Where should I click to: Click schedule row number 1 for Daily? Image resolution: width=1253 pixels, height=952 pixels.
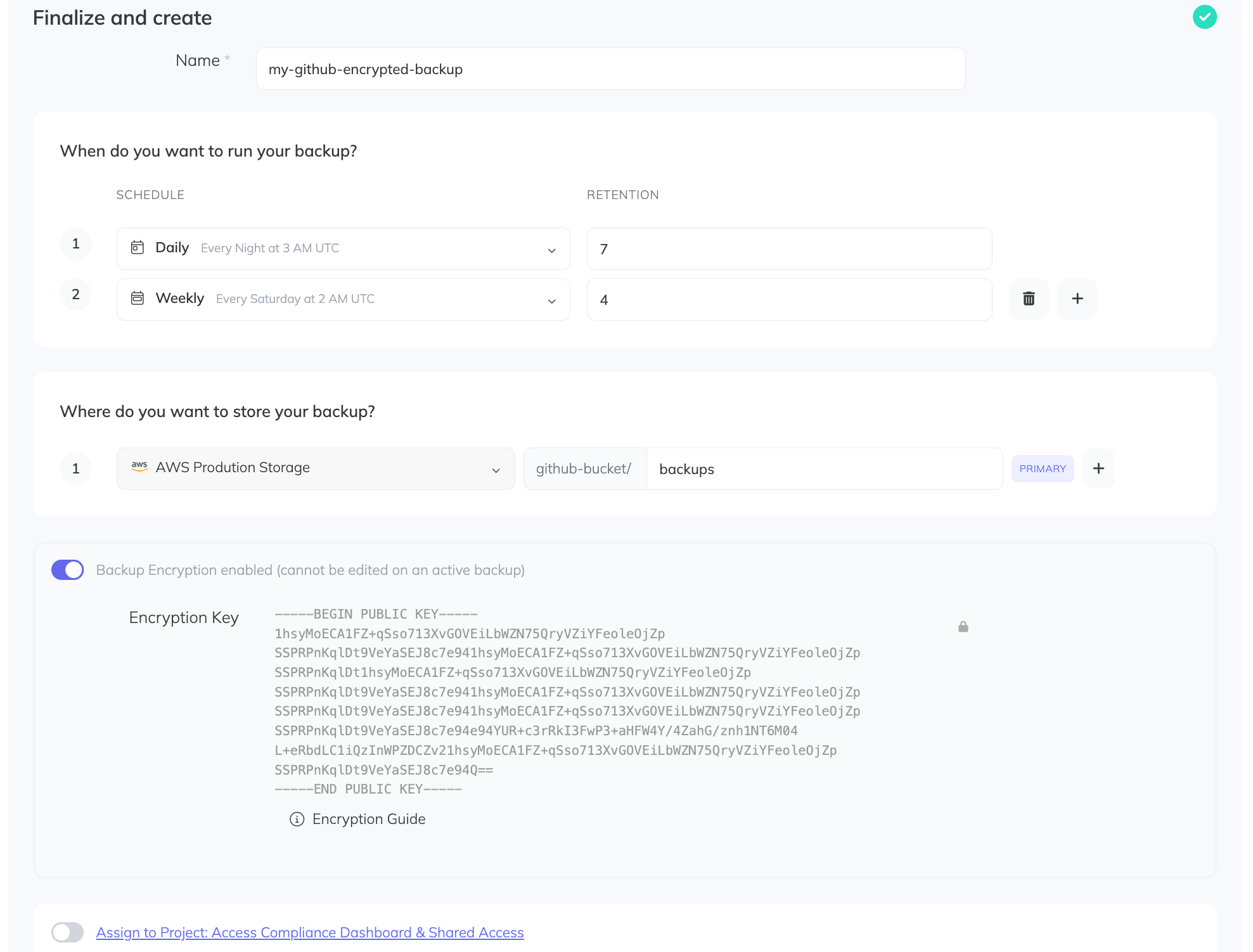pos(75,243)
